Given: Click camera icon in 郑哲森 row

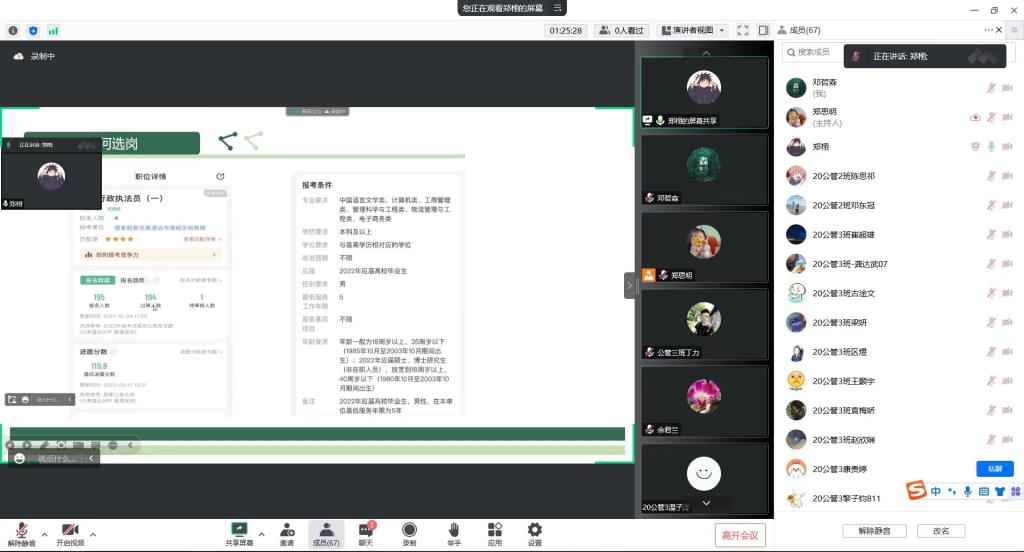Looking at the screenshot, I should 1007,88.
